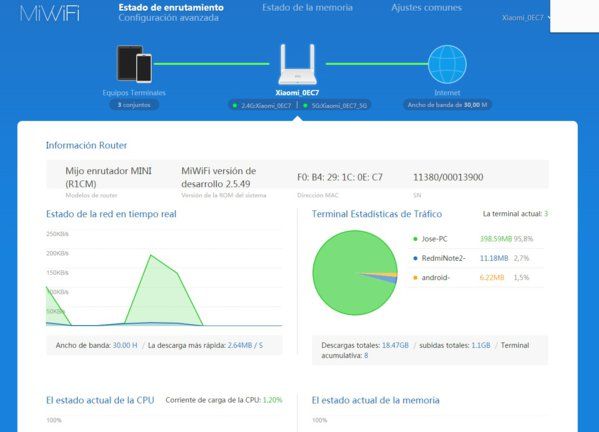Open the Estado de enrutamiento tab
This screenshot has width=599, height=432.
[x=171, y=7]
